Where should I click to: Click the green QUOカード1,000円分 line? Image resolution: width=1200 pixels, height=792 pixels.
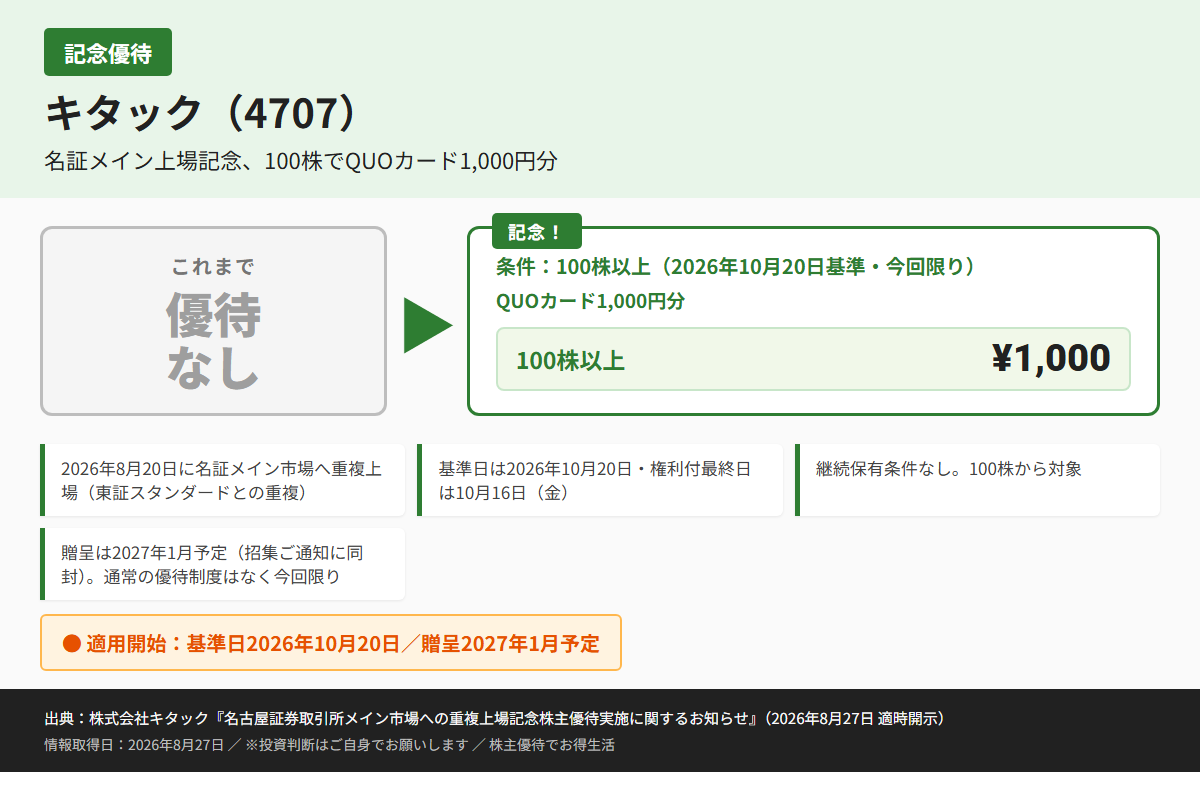tap(590, 301)
